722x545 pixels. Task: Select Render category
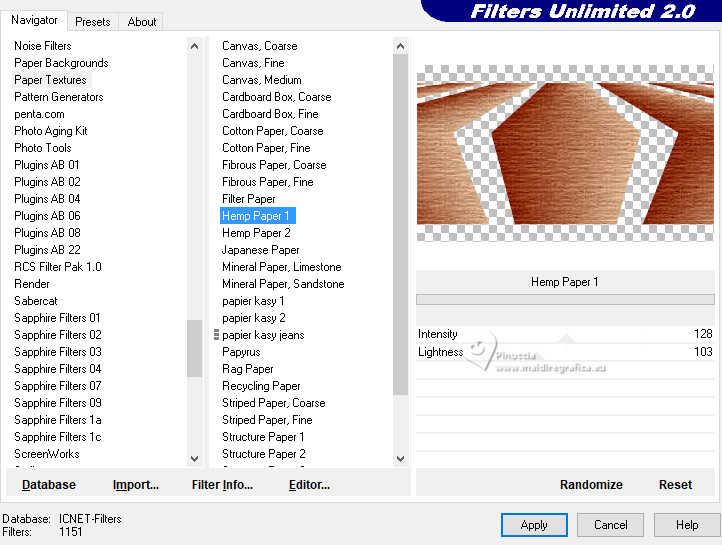32,284
